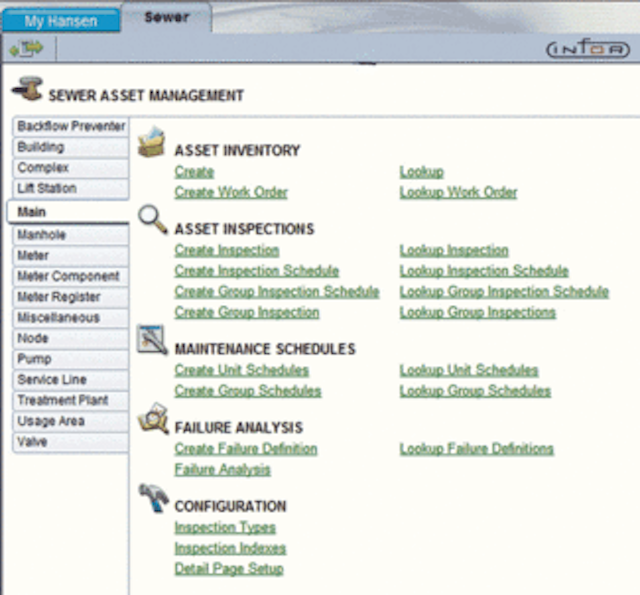This screenshot has height=595, width=640.
Task: Open the Lookup Group Inspections link
Action: (x=478, y=312)
